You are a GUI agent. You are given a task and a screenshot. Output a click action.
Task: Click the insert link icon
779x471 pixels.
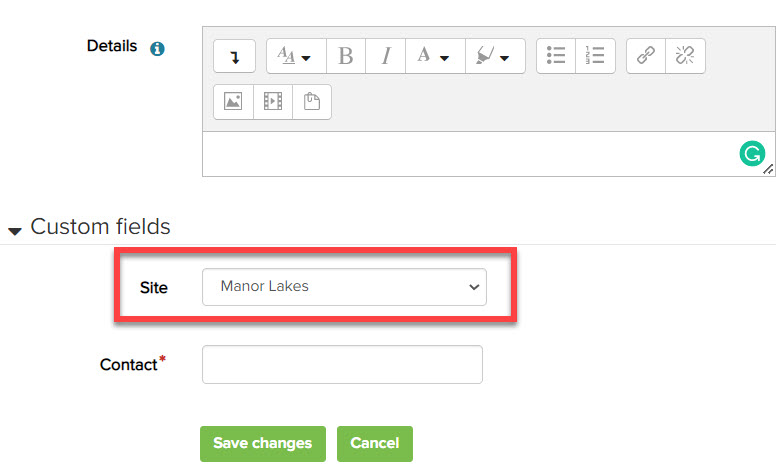coord(646,57)
